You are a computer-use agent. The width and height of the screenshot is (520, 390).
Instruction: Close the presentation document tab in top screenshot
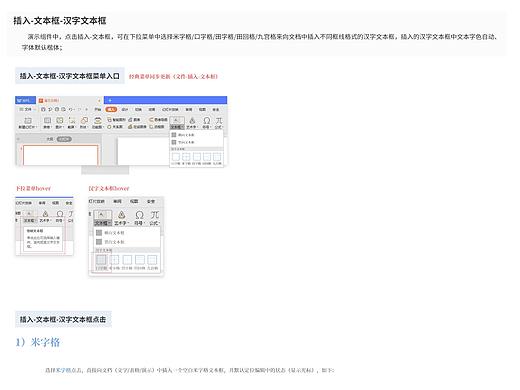click(99, 100)
